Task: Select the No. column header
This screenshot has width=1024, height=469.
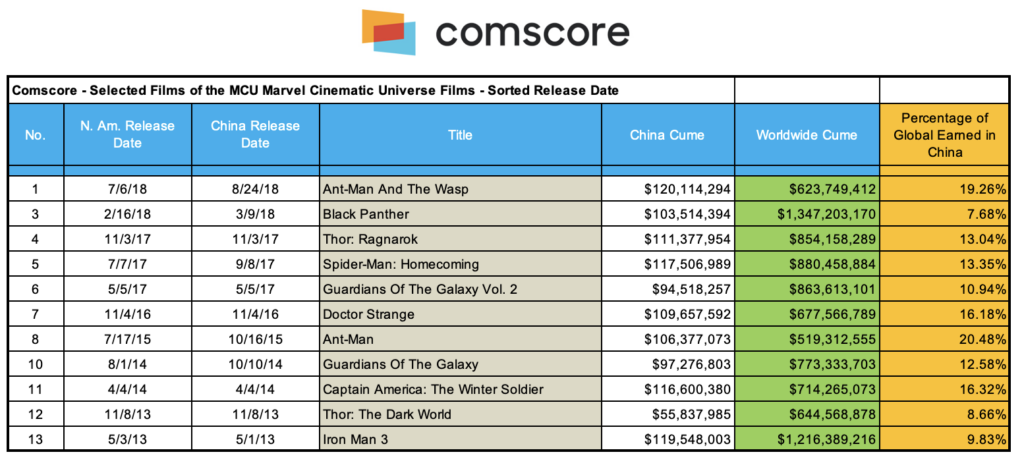Action: pos(35,135)
